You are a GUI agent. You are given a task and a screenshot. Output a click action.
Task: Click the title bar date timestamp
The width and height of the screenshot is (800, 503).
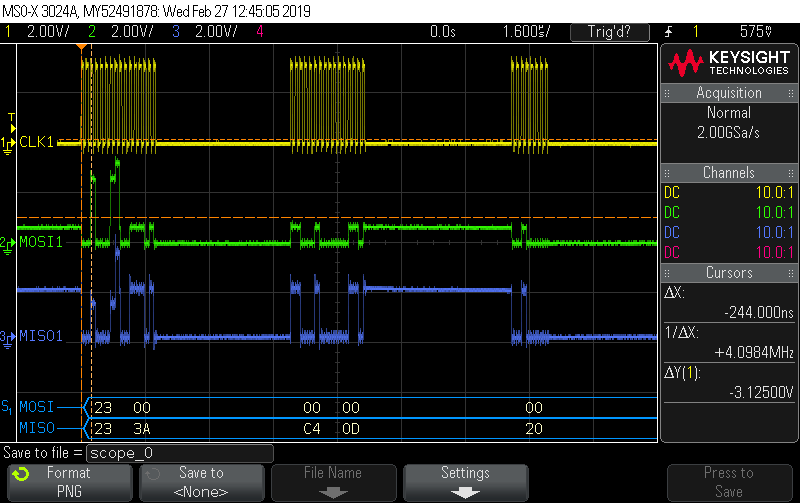pyautogui.click(x=236, y=11)
